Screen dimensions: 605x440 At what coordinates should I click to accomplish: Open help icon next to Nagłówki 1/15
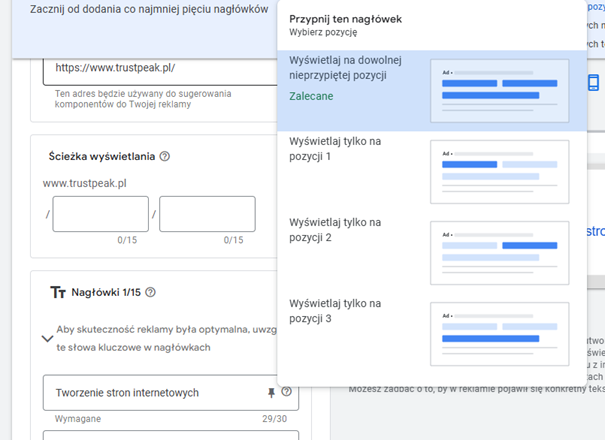(x=150, y=292)
